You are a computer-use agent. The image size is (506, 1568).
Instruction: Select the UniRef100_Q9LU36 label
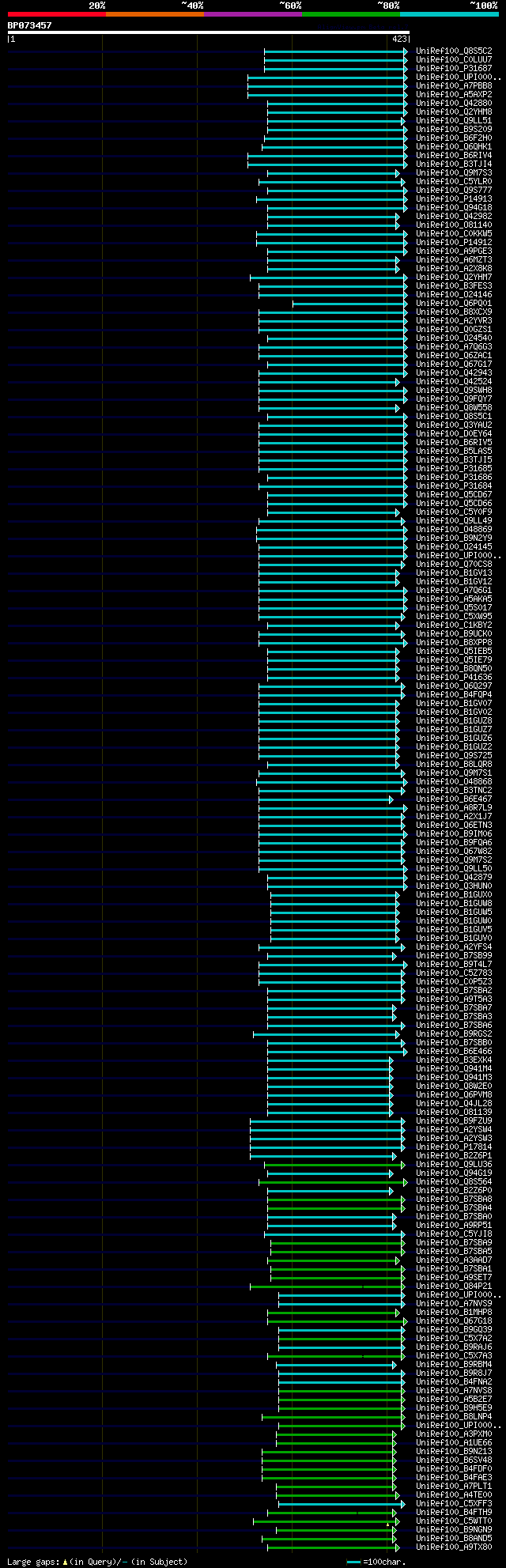454,1164
